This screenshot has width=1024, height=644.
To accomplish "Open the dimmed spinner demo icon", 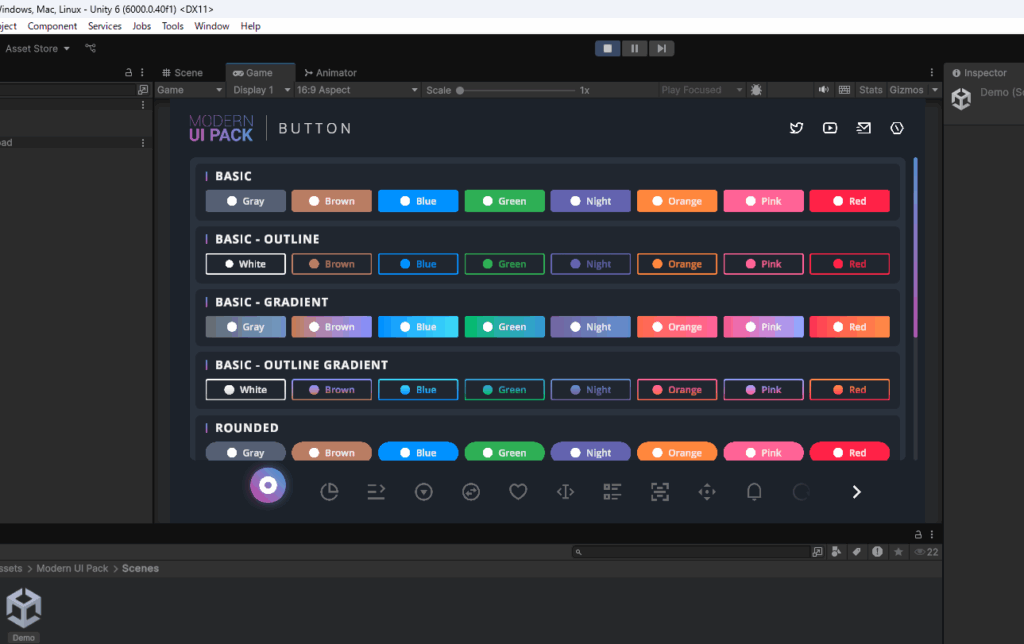I will tap(801, 492).
